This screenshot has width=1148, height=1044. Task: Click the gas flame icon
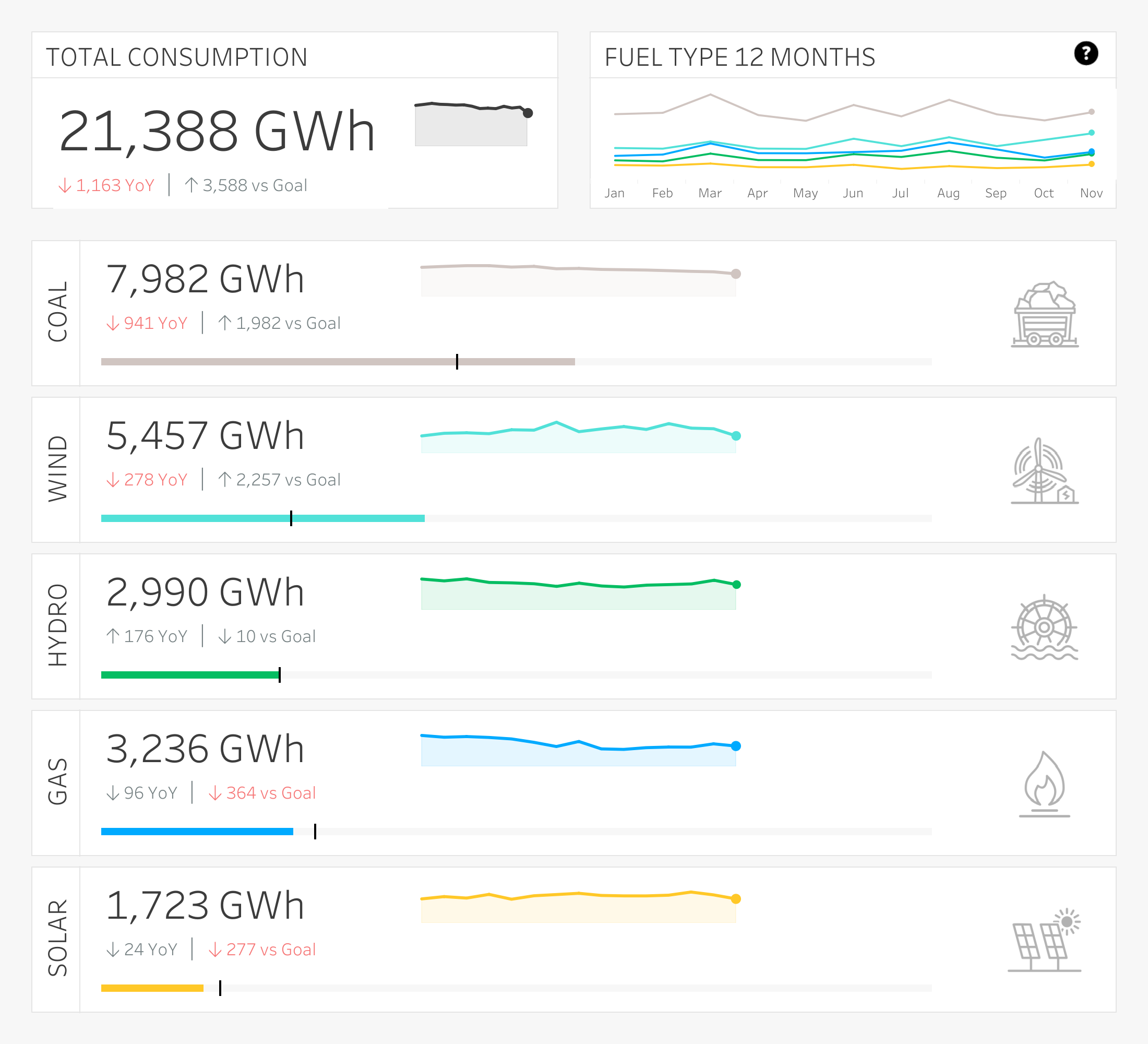click(1044, 784)
